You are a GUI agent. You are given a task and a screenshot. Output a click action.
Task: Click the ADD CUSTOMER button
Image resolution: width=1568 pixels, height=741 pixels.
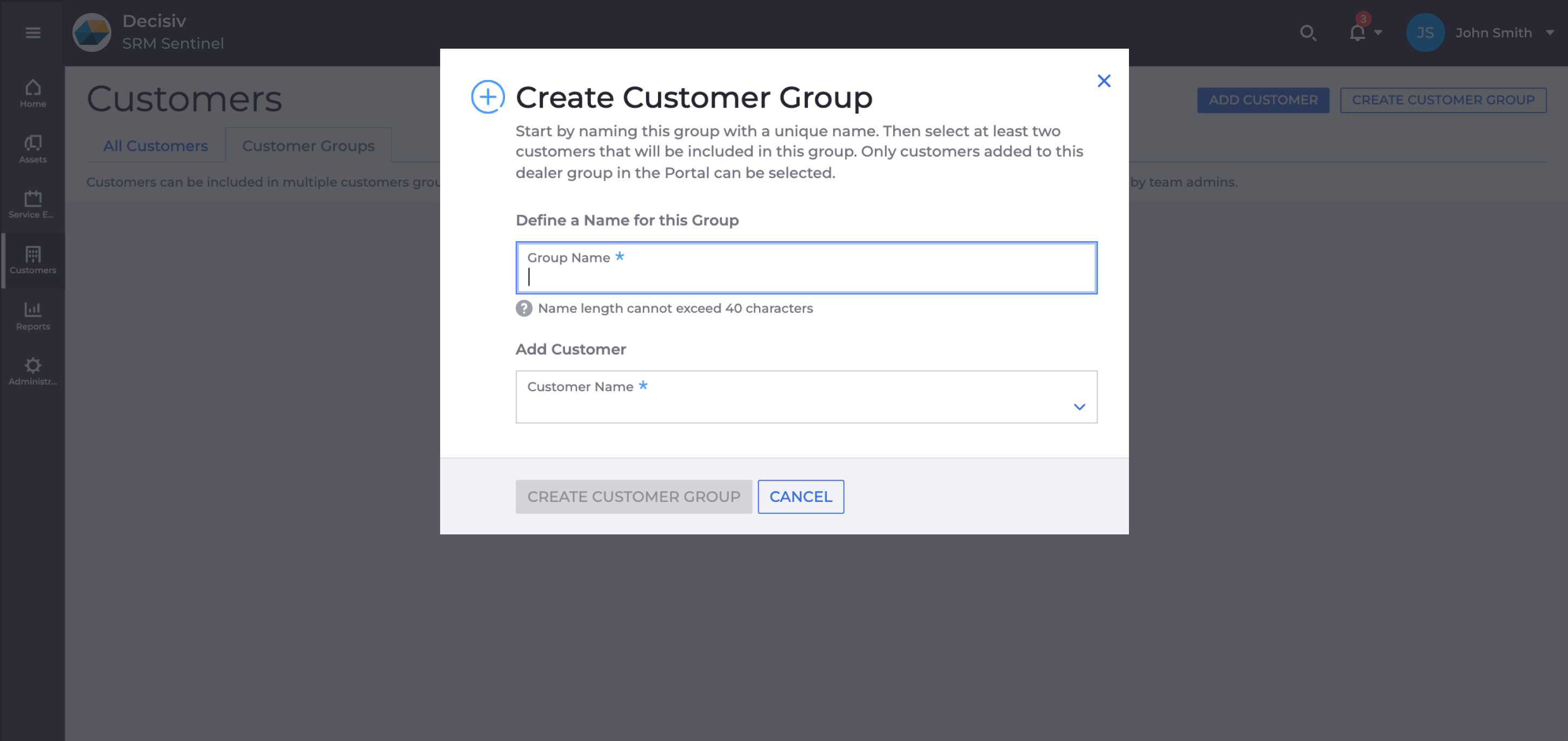click(x=1263, y=100)
